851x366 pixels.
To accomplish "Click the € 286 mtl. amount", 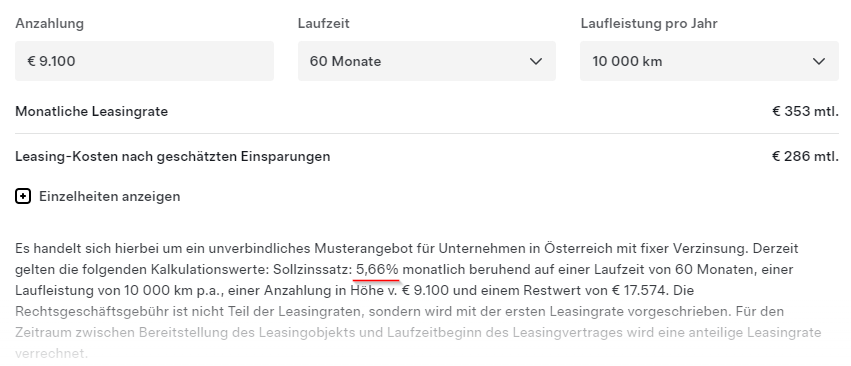I will [x=805, y=157].
